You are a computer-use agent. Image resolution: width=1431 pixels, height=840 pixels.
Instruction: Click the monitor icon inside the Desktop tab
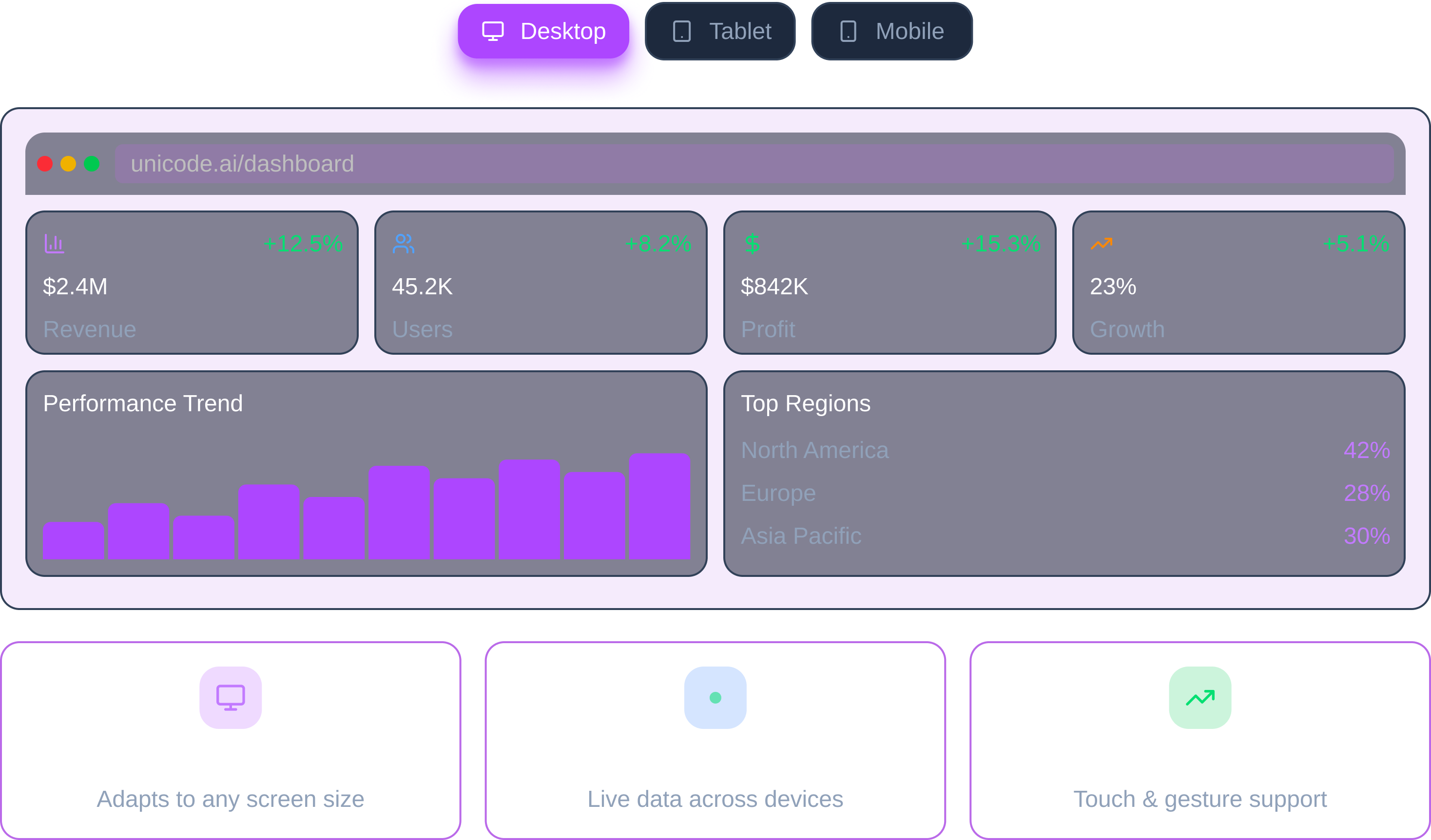coord(493,31)
